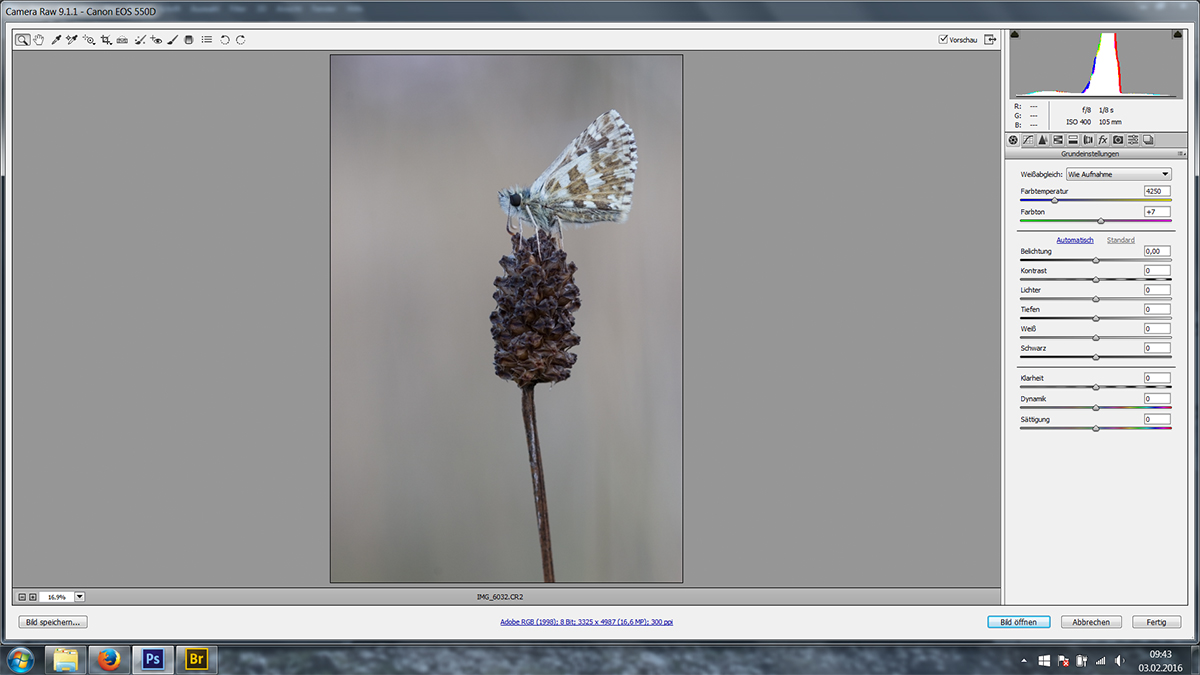Select the Graduated Filter tool
The width and height of the screenshot is (1200, 675).
188,40
